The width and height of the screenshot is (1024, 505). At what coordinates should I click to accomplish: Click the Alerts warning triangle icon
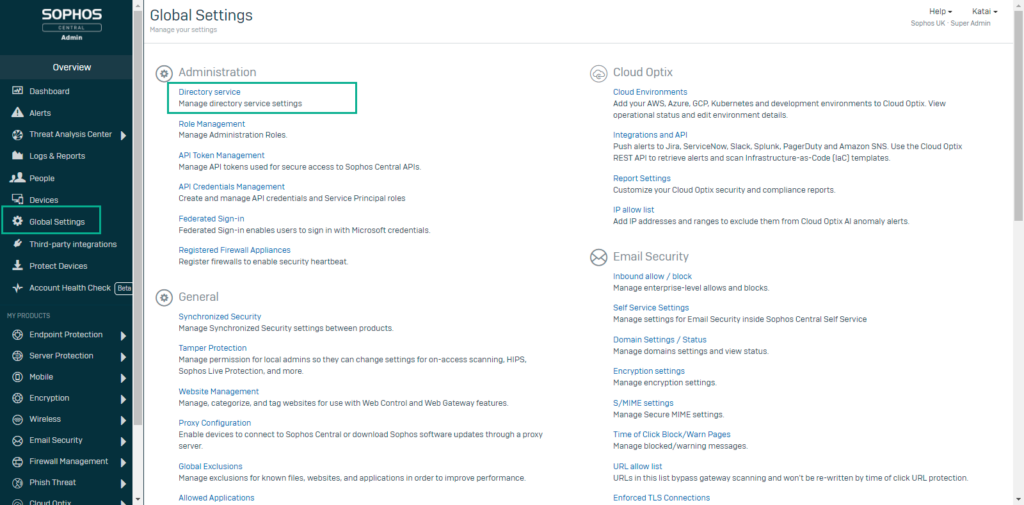point(18,113)
